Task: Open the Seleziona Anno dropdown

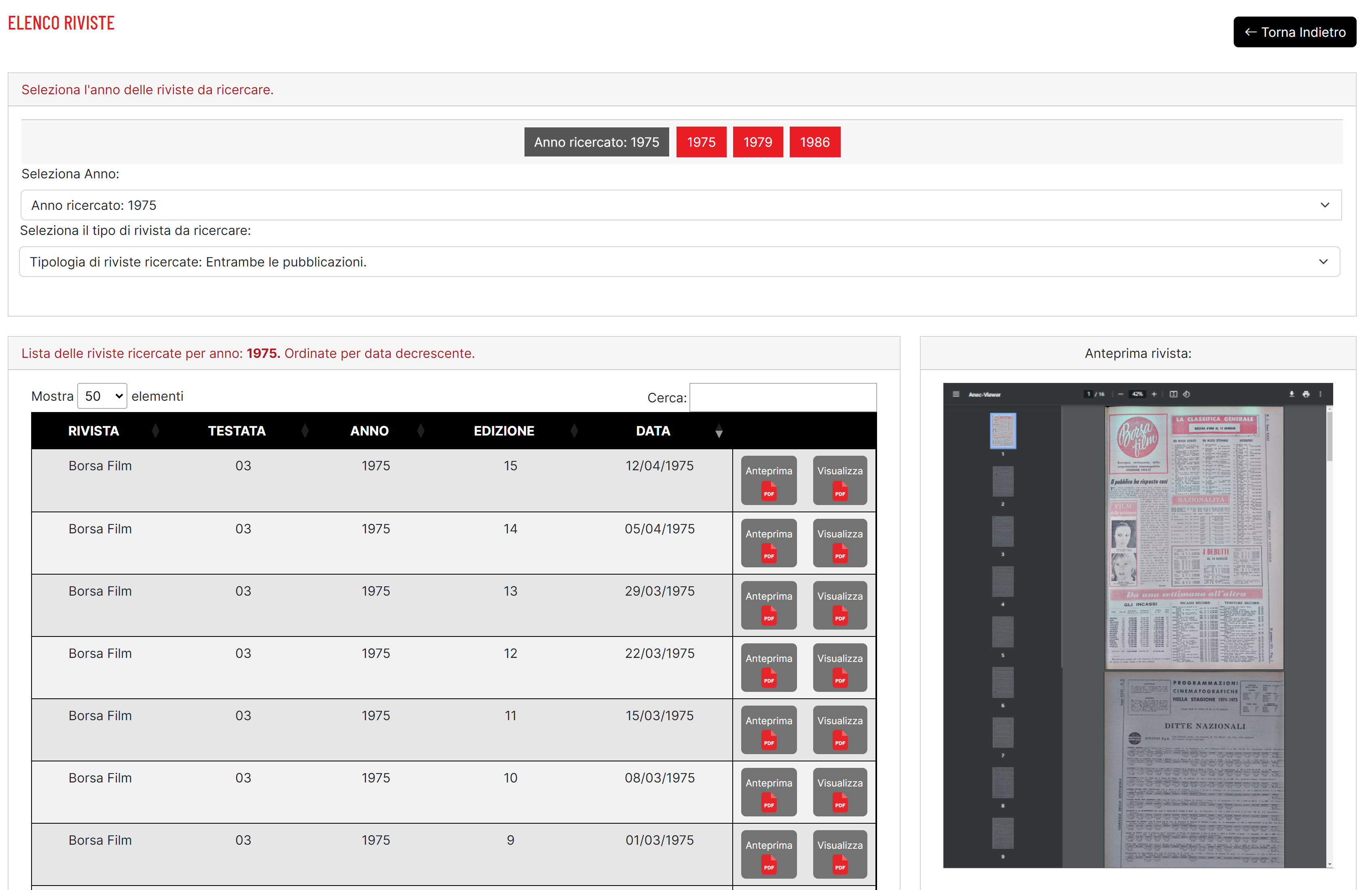Action: click(x=681, y=205)
